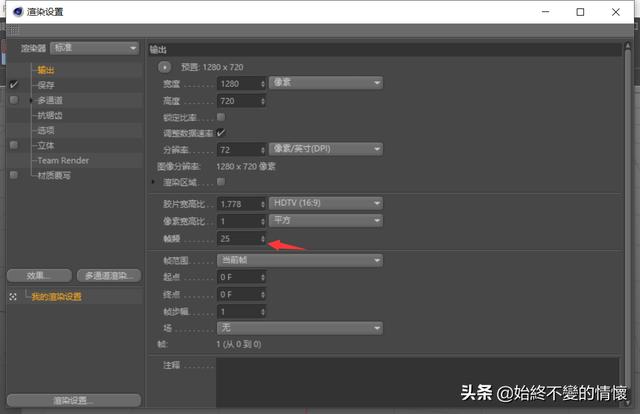Click the 多通道渲染... button
The width and height of the screenshot is (640, 414).
[x=109, y=276]
